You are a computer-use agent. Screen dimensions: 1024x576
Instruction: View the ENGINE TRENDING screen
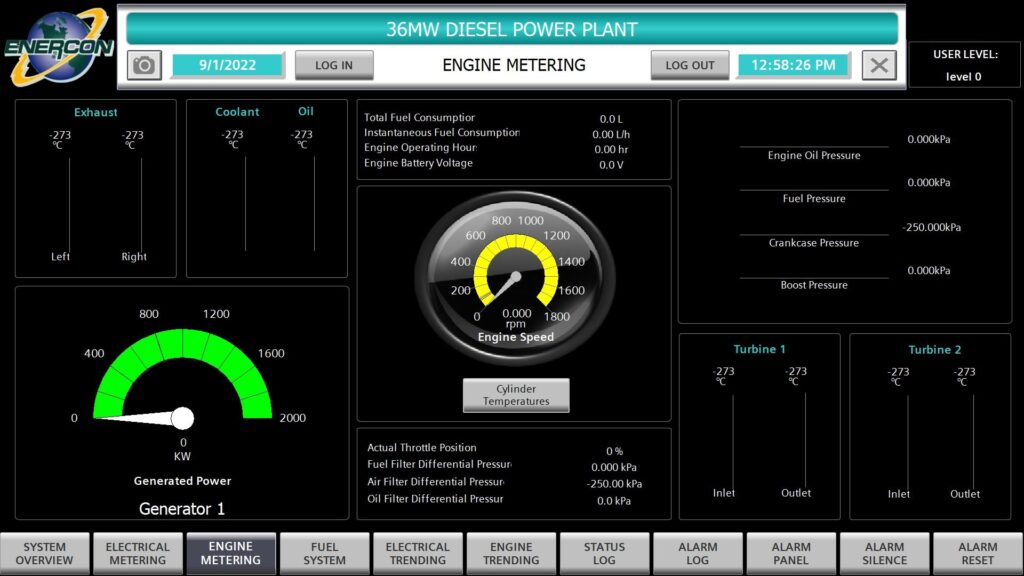pyautogui.click(x=511, y=552)
